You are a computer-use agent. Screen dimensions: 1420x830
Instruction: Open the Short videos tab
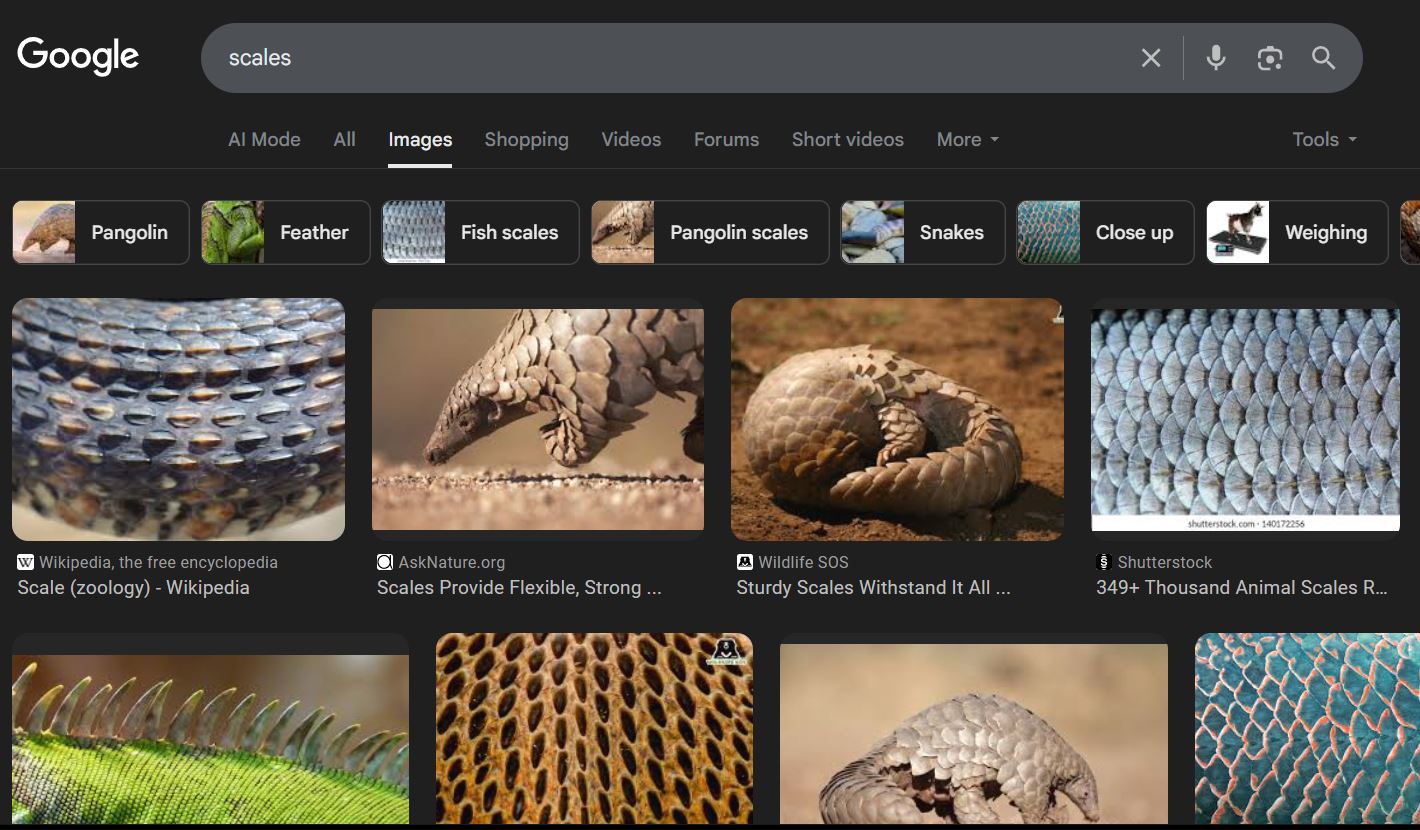[847, 140]
